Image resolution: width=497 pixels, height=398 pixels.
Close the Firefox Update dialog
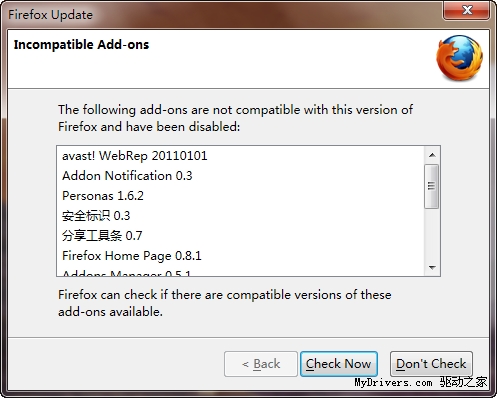pyautogui.click(x=467, y=10)
